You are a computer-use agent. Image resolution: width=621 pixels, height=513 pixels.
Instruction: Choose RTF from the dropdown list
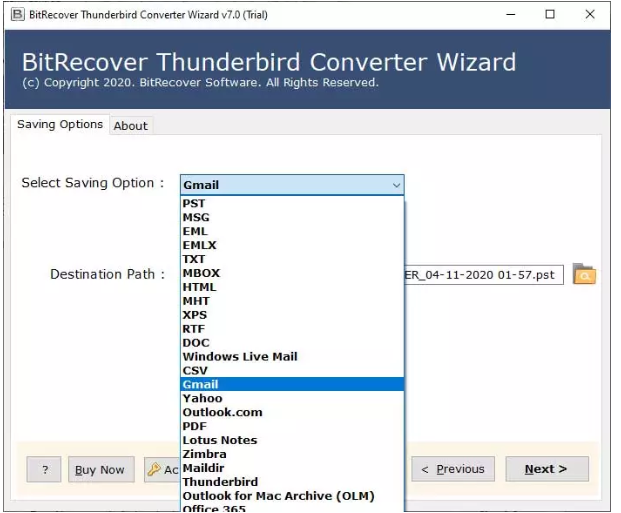click(292, 328)
